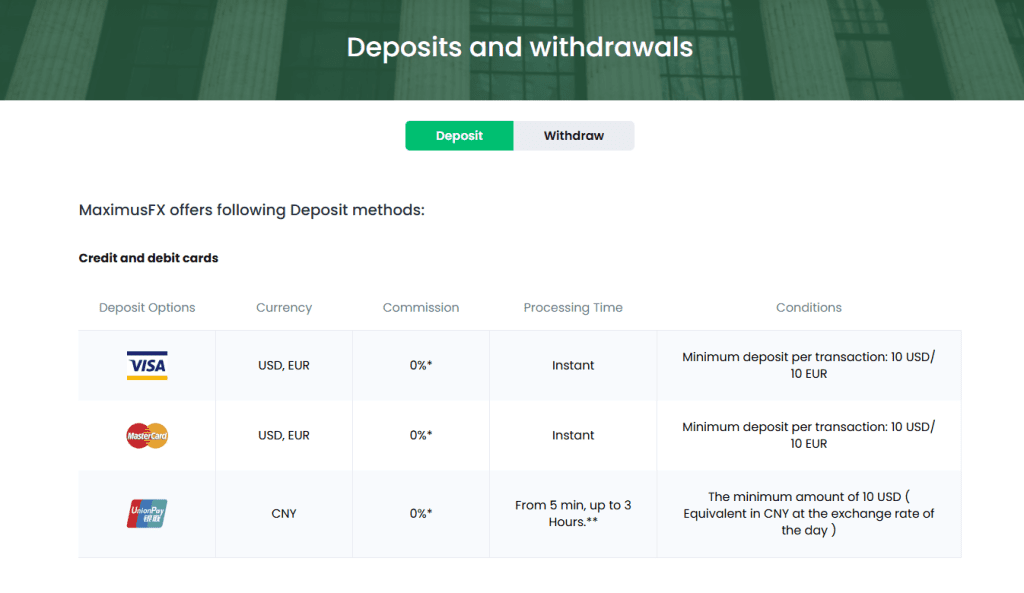Click UnionPay minimum amount conditions text
This screenshot has width=1024, height=593.
[808, 513]
